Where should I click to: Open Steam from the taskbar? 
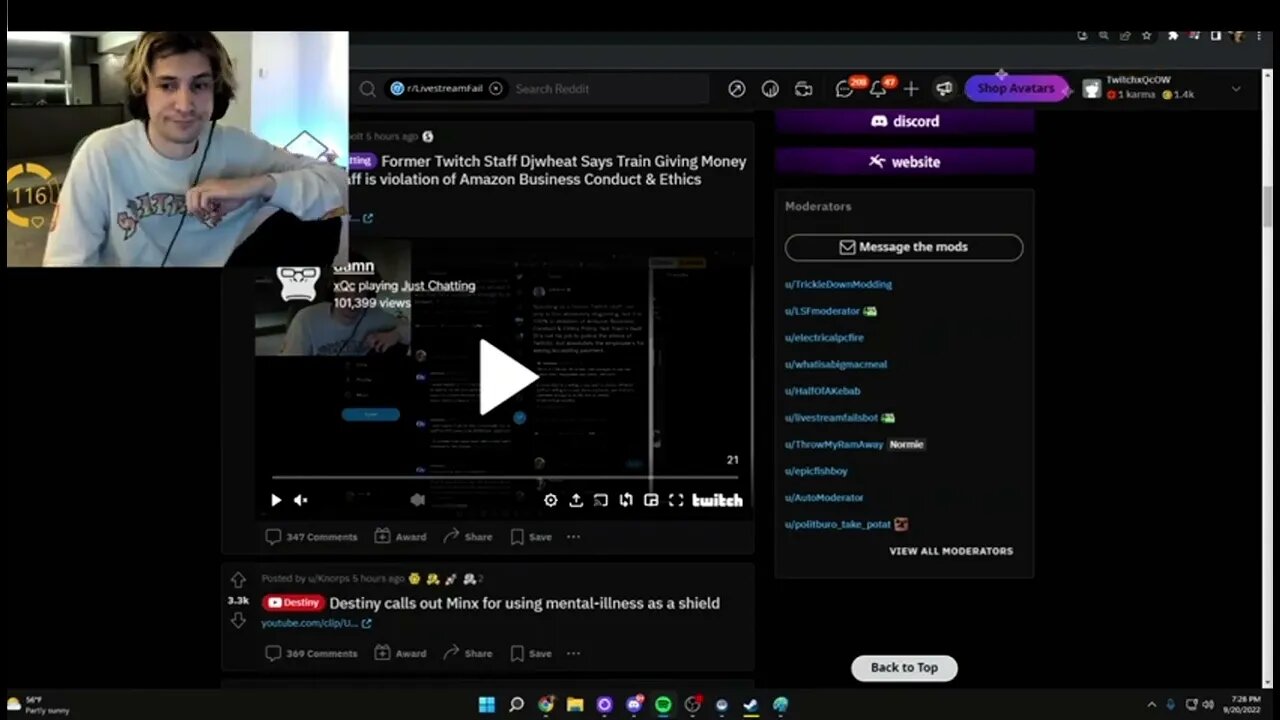click(x=751, y=705)
